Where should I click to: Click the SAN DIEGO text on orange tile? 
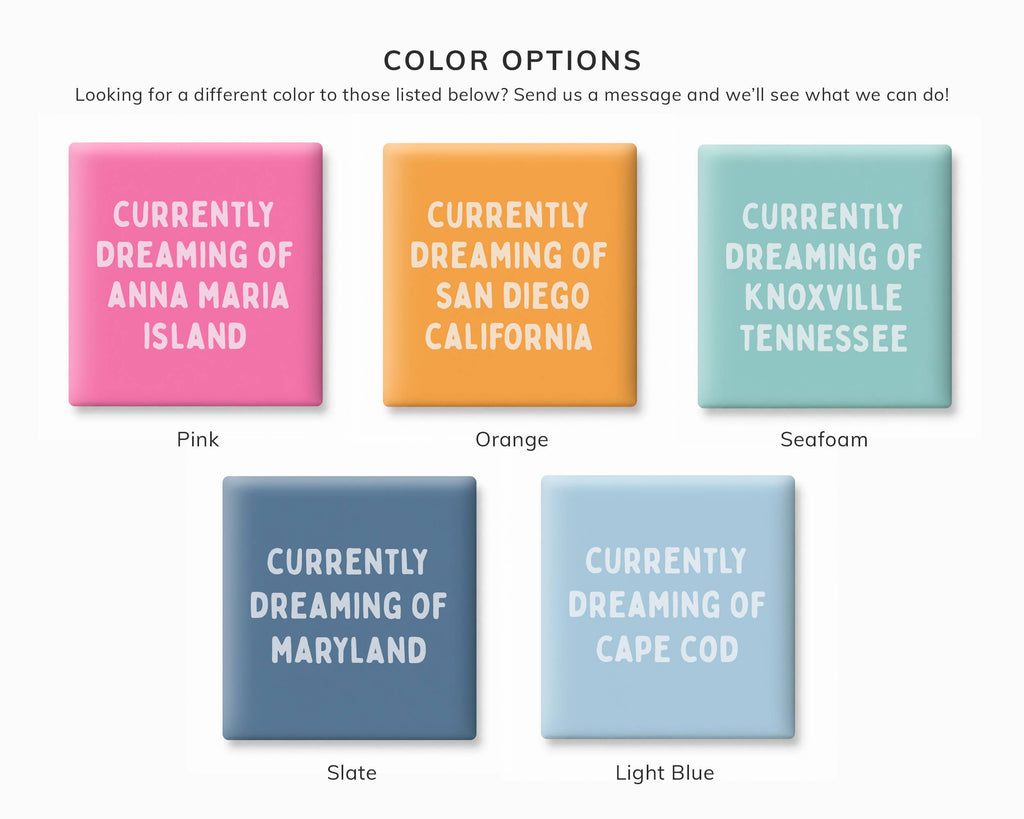pos(513,296)
